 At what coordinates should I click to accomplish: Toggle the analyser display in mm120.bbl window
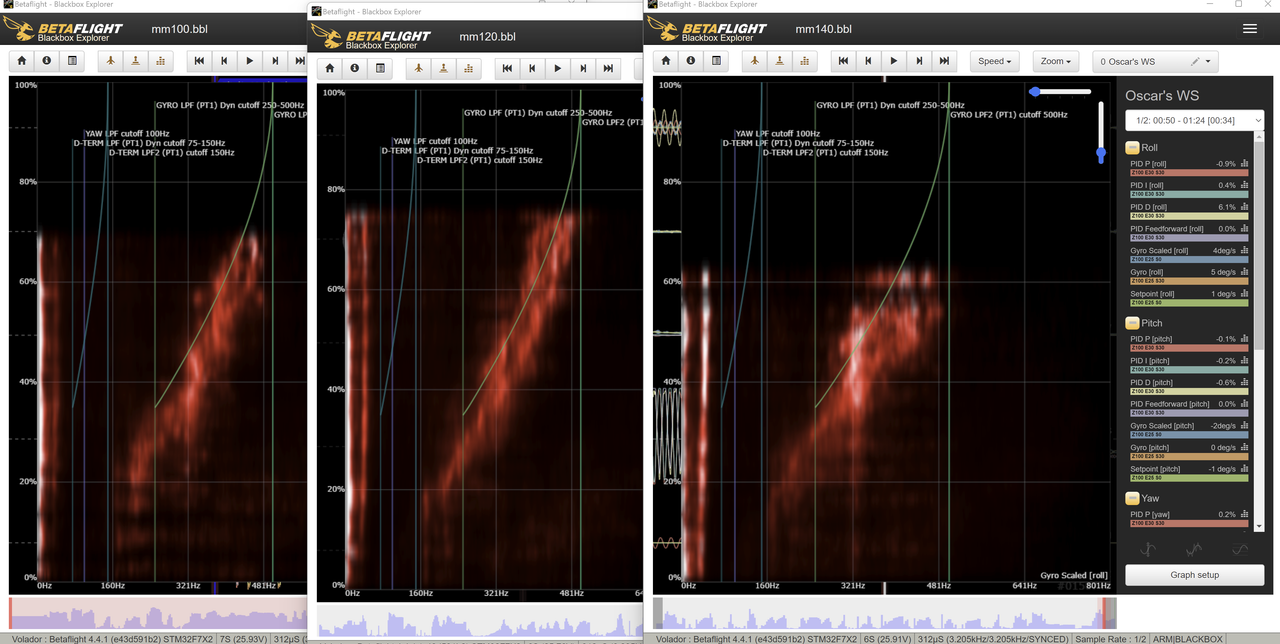(469, 69)
